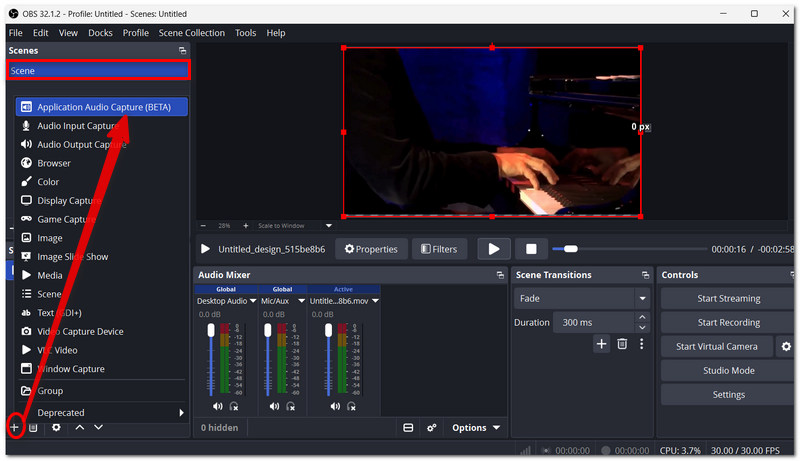Choose Audio Input Capture from list

coord(102,126)
